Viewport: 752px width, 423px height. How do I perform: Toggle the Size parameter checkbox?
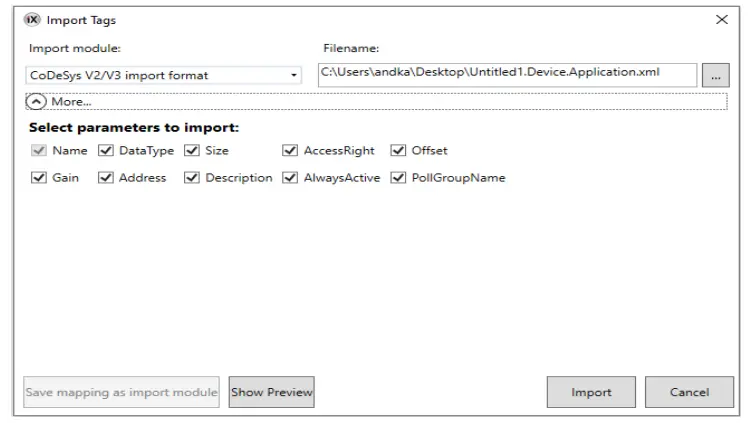point(192,151)
